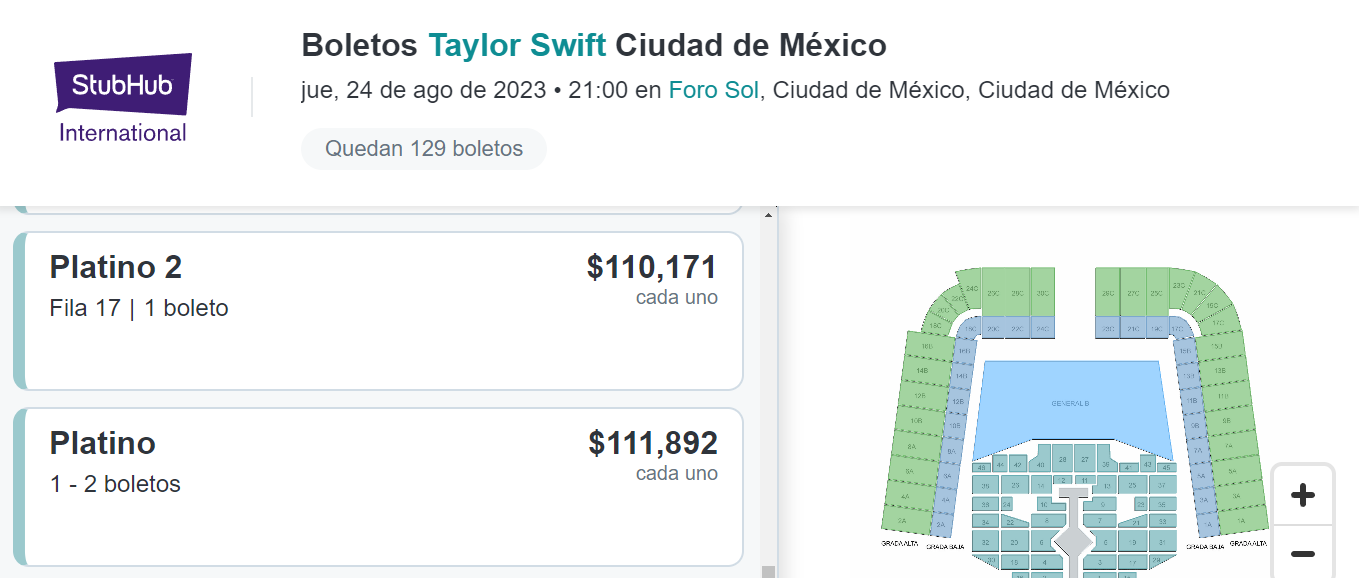
Task: Open the Foro Sol venue link
Action: (x=715, y=90)
